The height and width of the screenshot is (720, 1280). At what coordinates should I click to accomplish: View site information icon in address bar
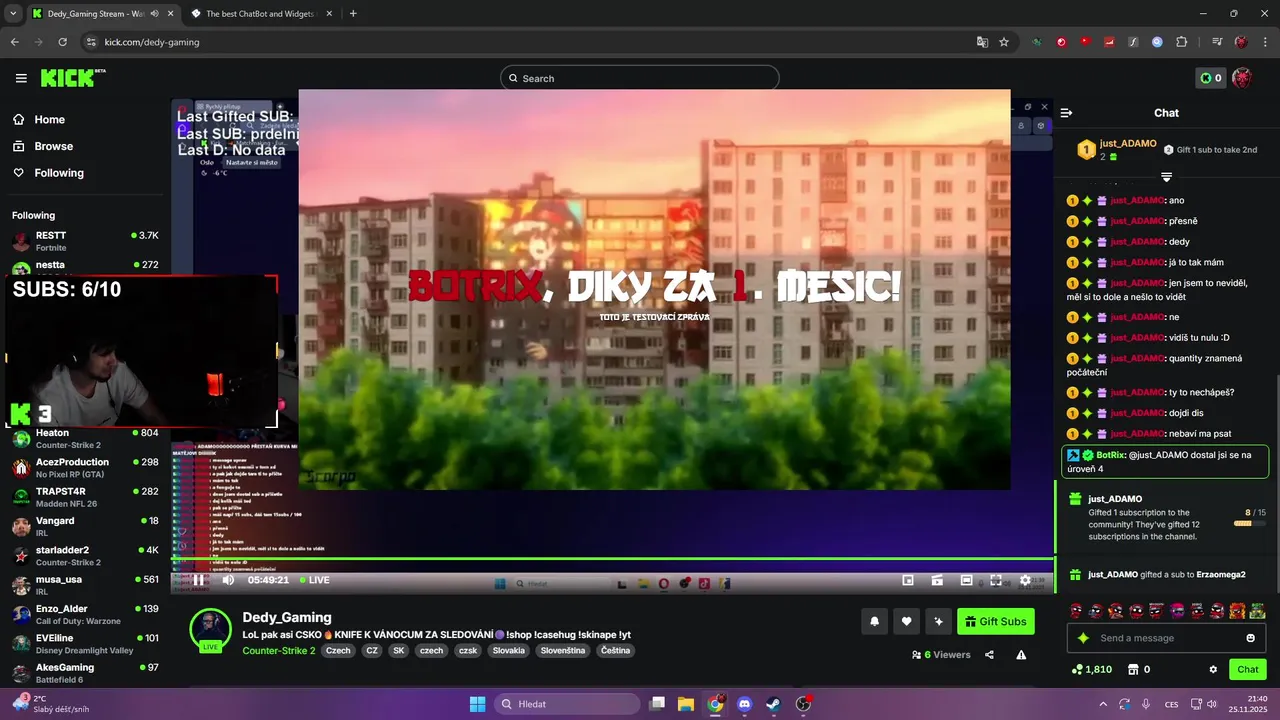[x=91, y=42]
